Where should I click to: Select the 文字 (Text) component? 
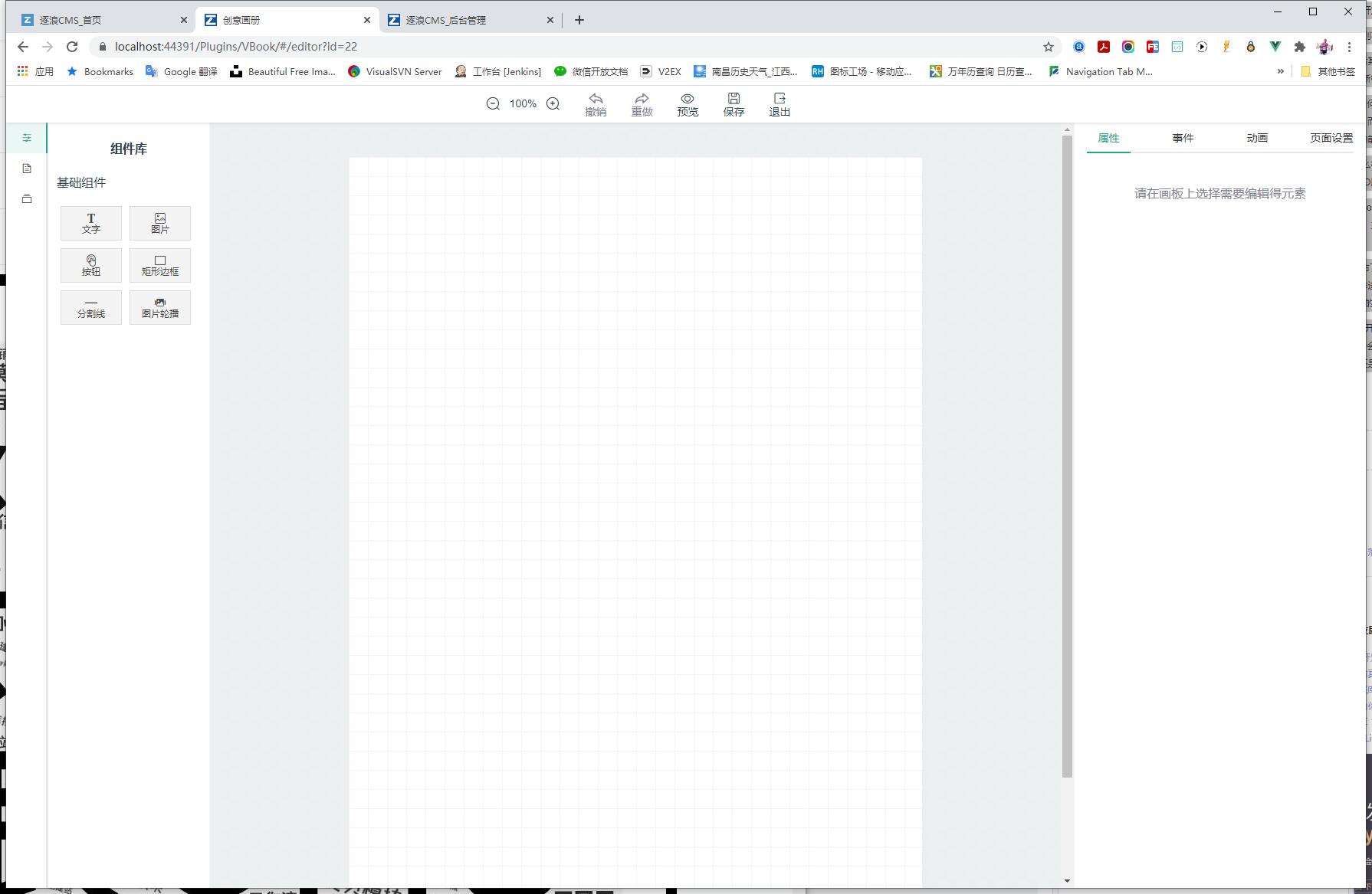(x=90, y=223)
